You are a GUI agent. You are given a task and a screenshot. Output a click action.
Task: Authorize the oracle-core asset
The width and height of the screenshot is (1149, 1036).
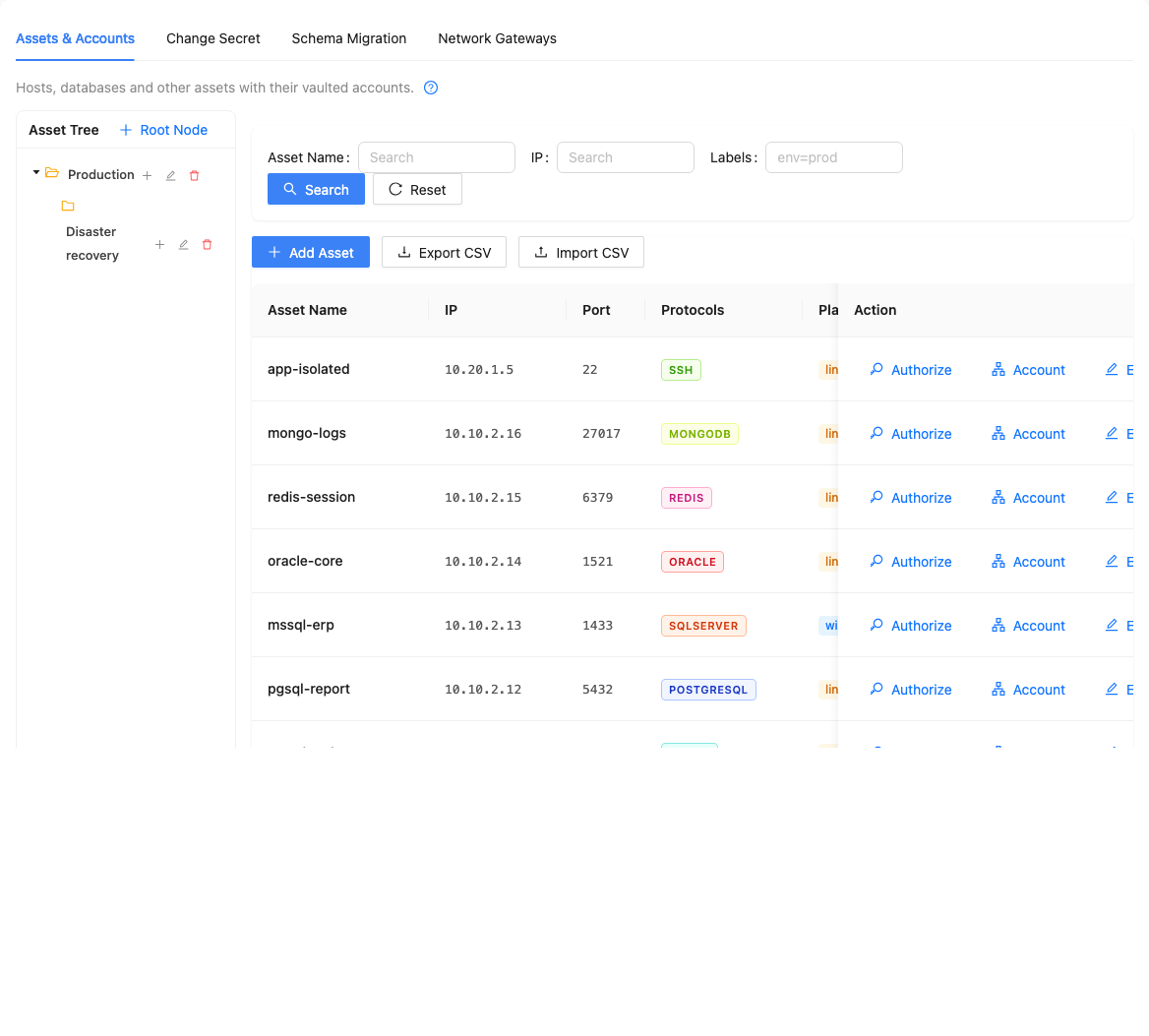pyautogui.click(x=911, y=561)
